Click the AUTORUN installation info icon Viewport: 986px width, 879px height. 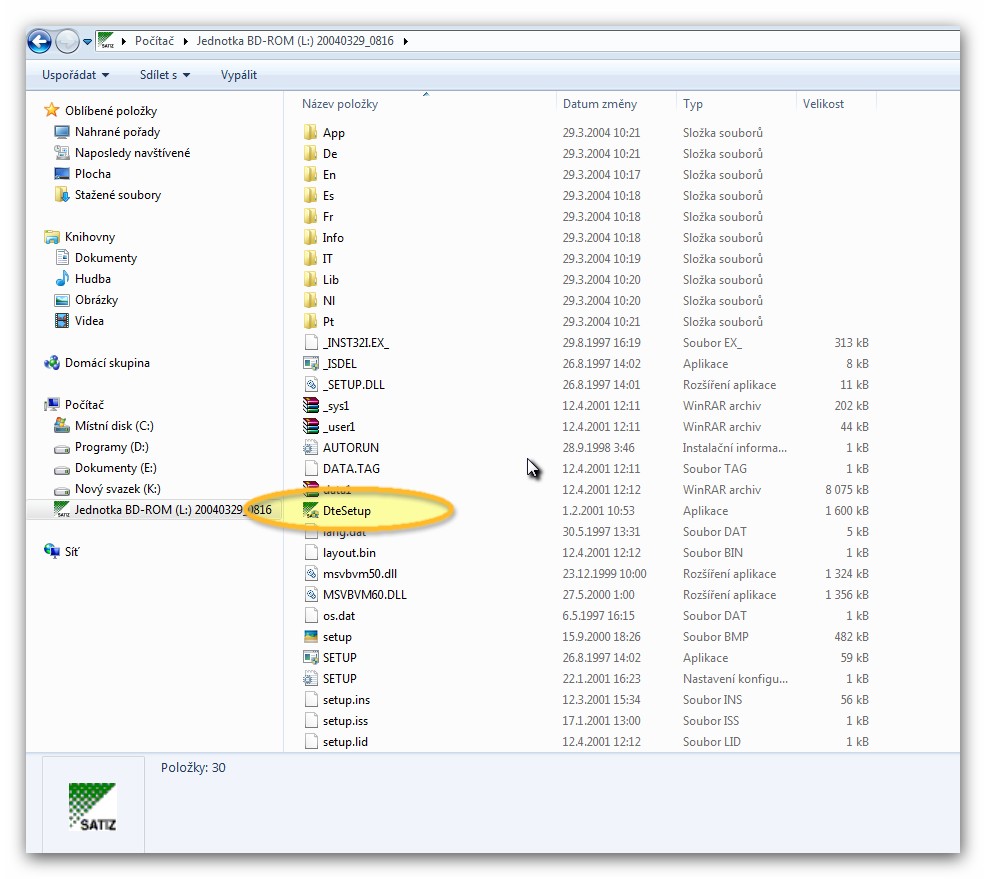click(x=310, y=448)
